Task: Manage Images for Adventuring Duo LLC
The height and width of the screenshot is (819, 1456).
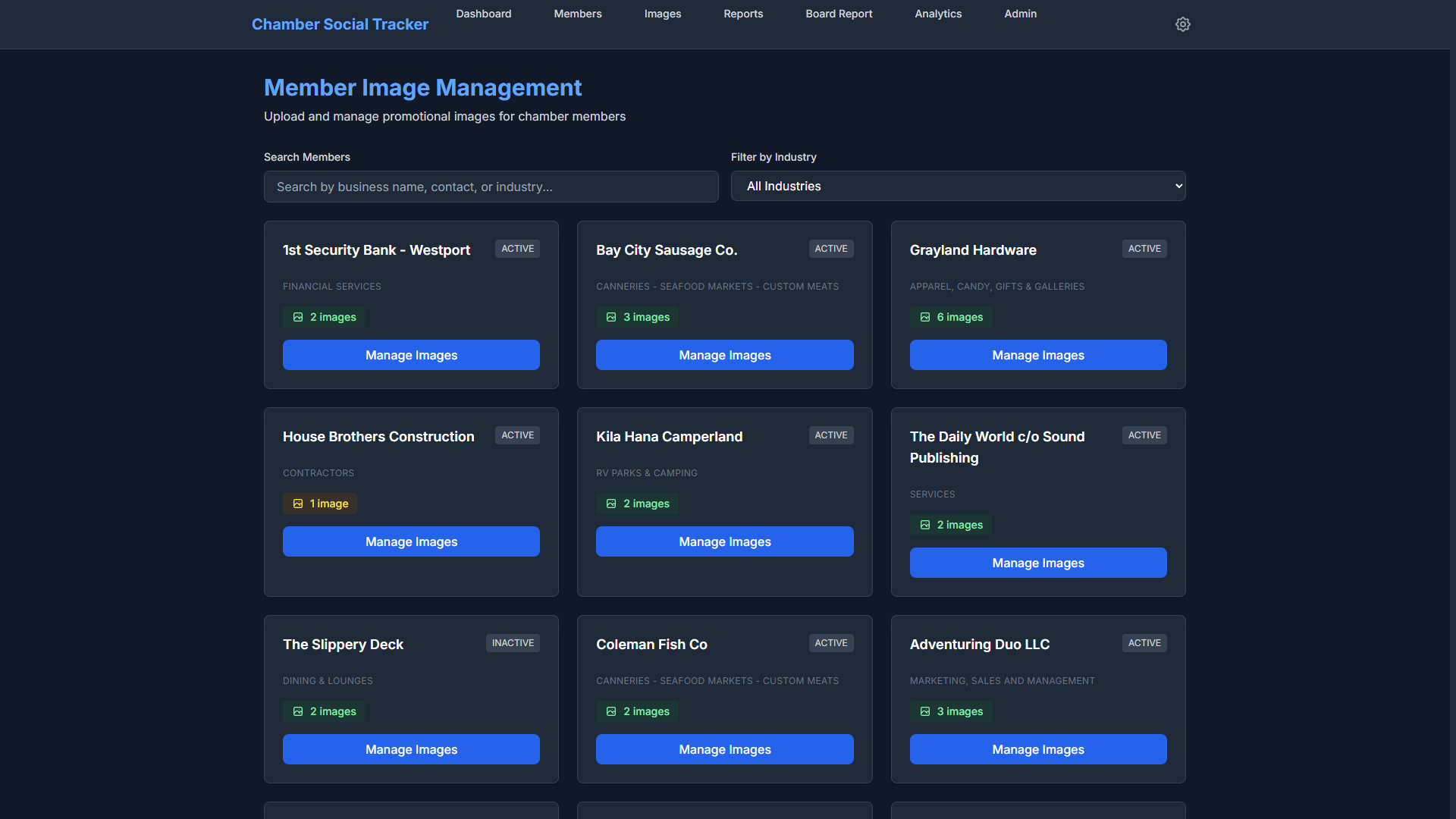Action: pos(1038,749)
